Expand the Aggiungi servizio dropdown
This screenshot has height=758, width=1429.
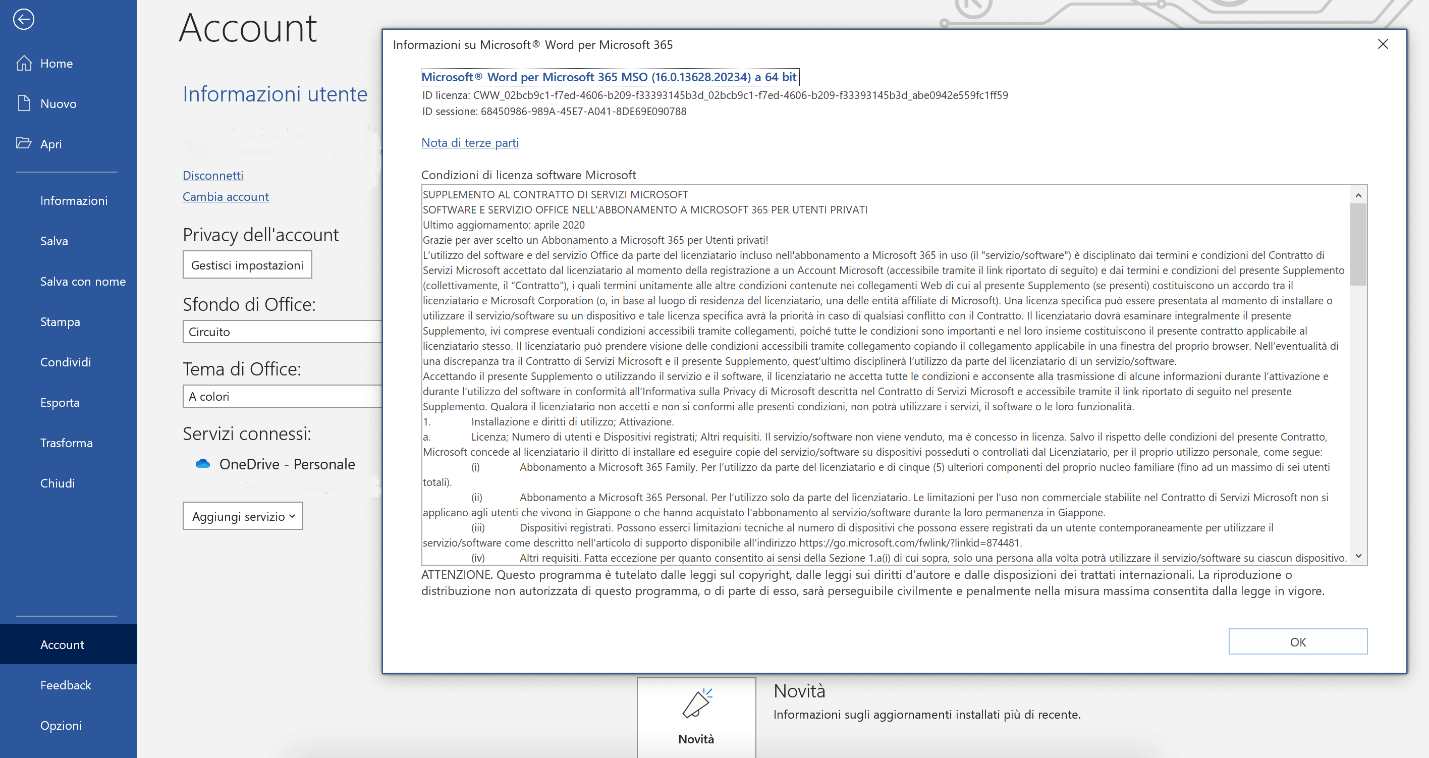pos(243,516)
